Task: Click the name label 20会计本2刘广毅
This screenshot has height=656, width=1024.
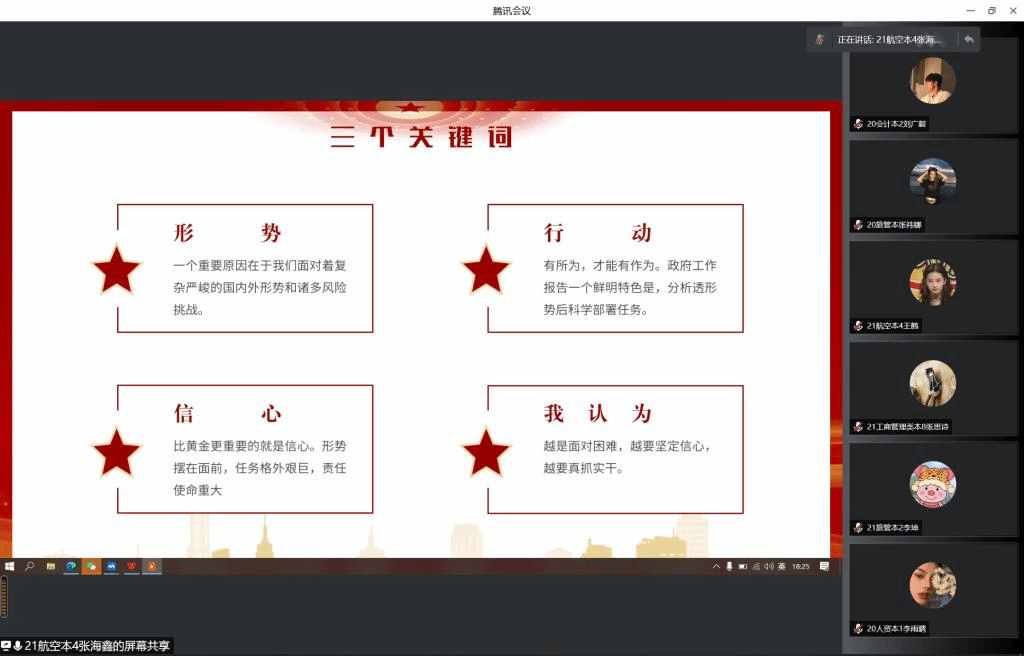Action: pos(896,124)
